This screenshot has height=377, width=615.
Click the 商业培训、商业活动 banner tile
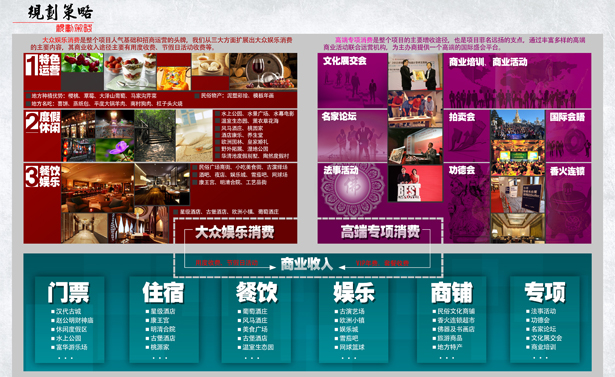[x=517, y=80]
